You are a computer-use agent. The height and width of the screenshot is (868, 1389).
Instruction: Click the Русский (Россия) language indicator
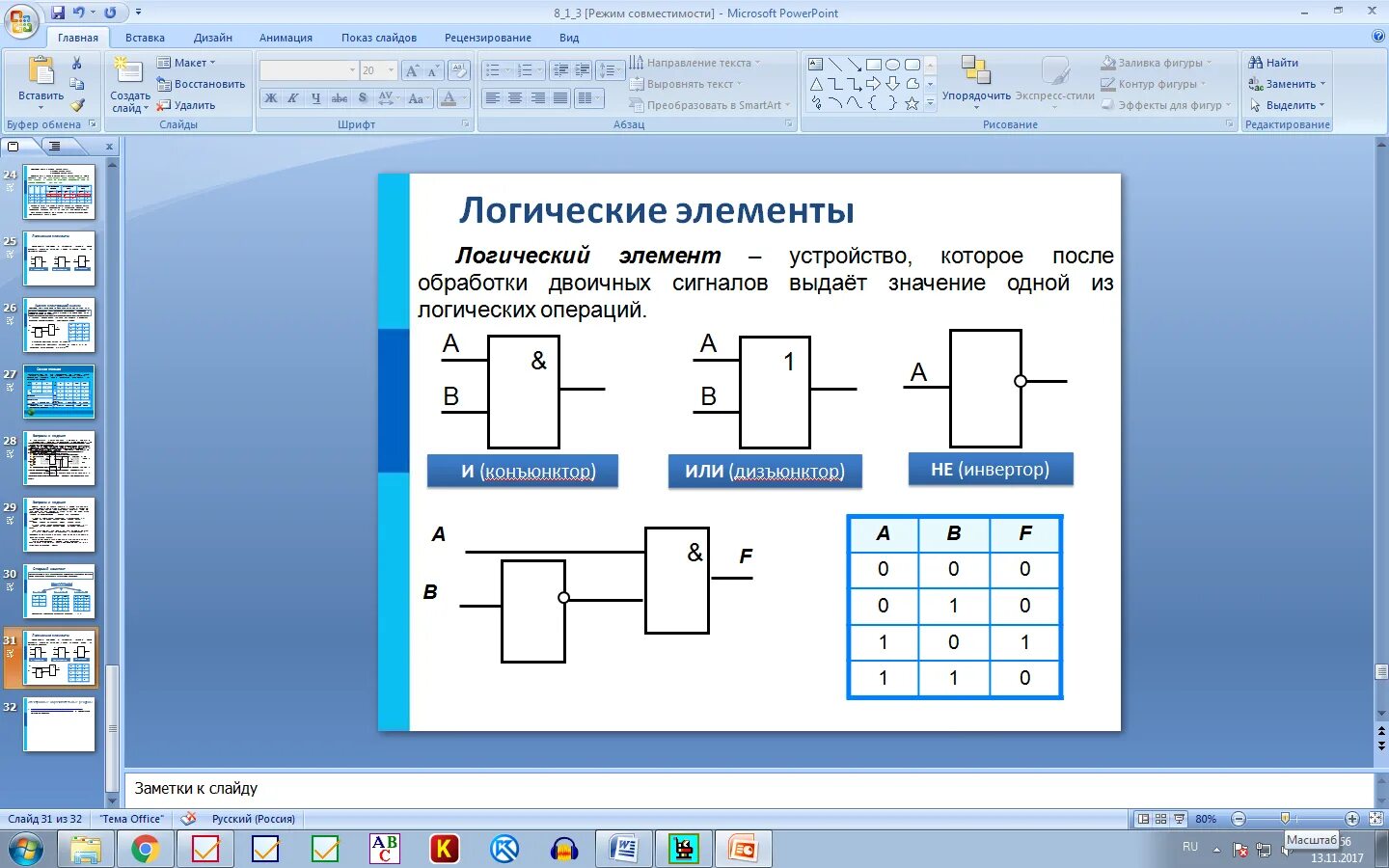tap(253, 819)
